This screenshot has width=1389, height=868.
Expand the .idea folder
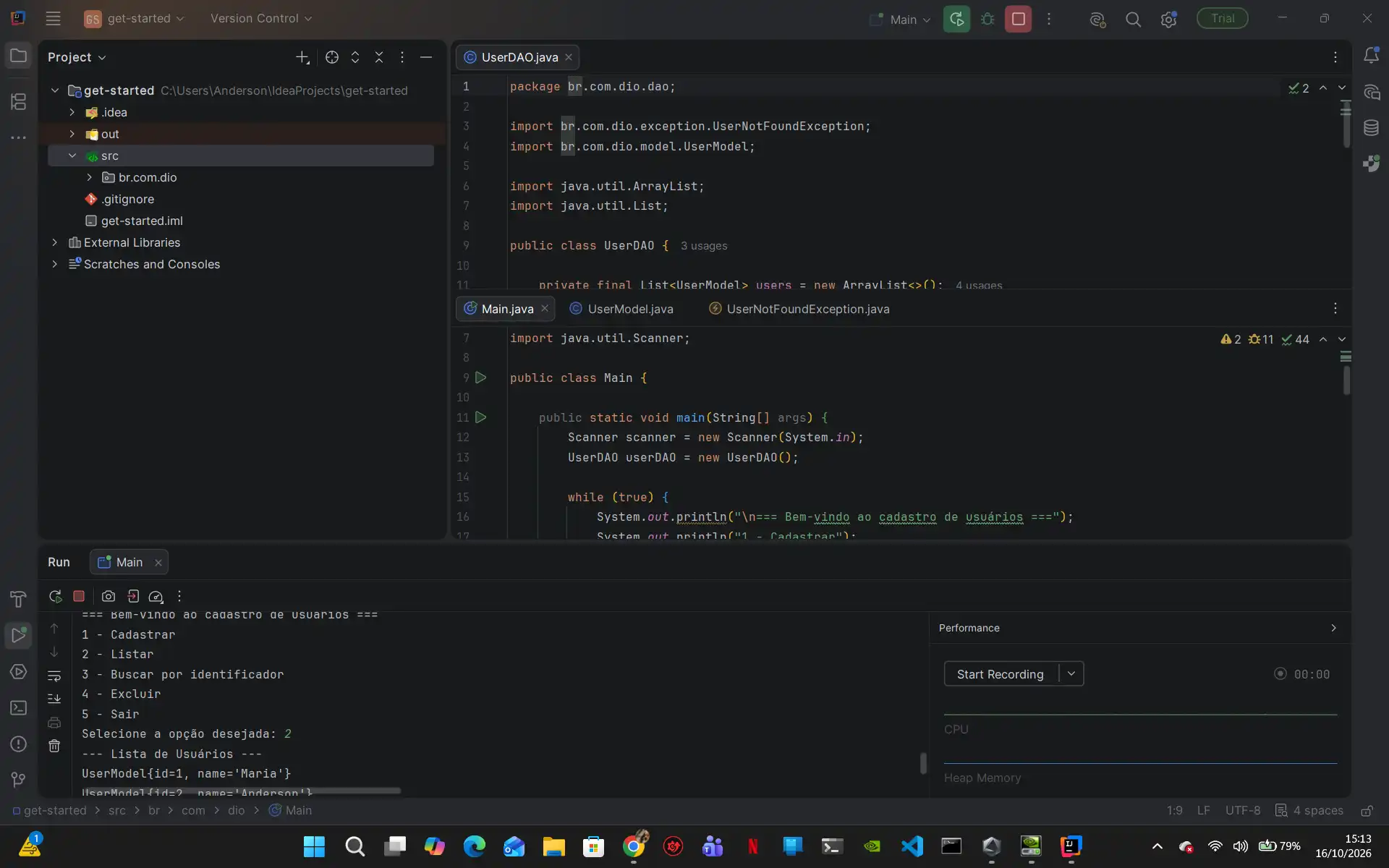click(72, 112)
